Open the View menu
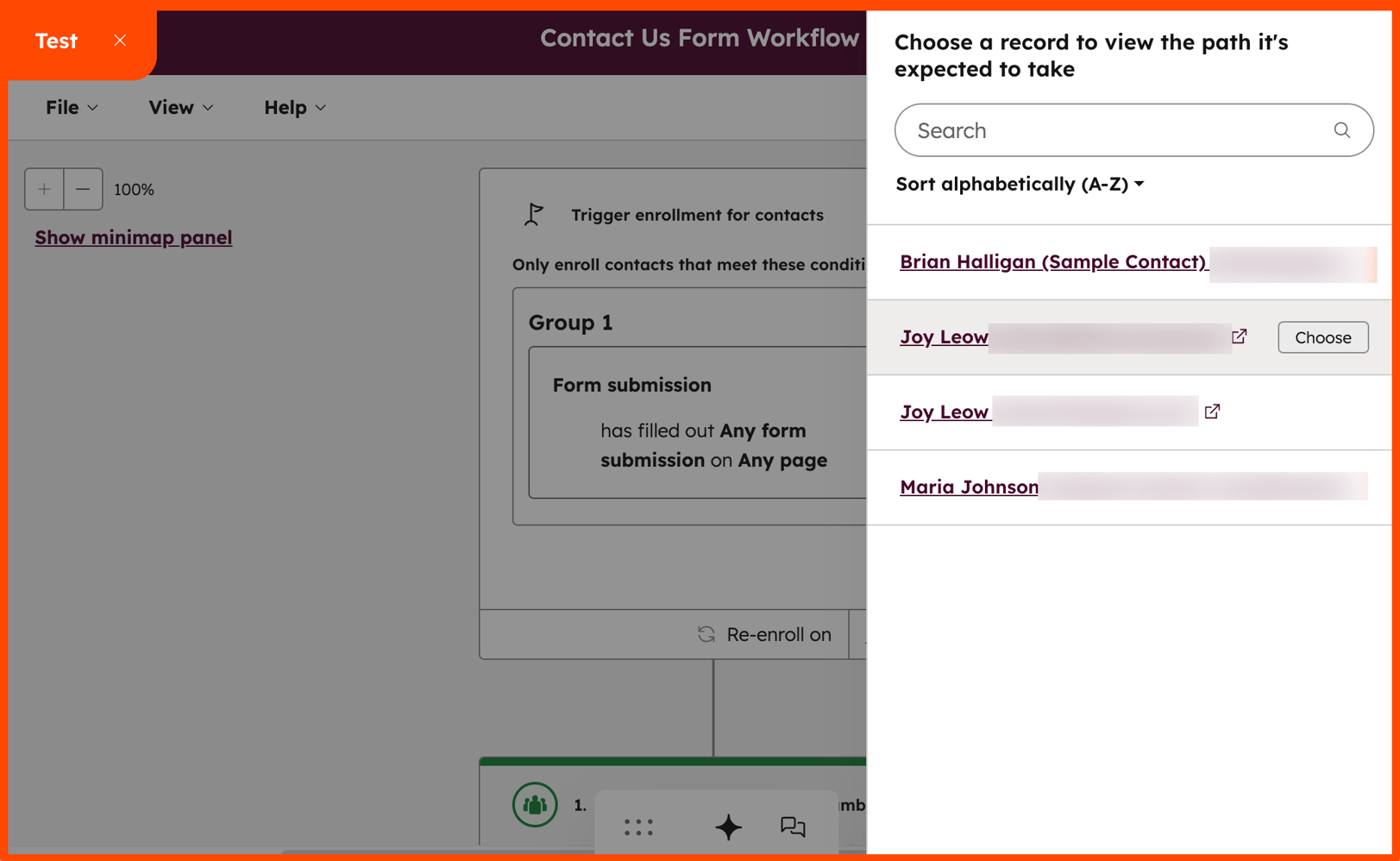The height and width of the screenshot is (861, 1400). click(x=180, y=107)
